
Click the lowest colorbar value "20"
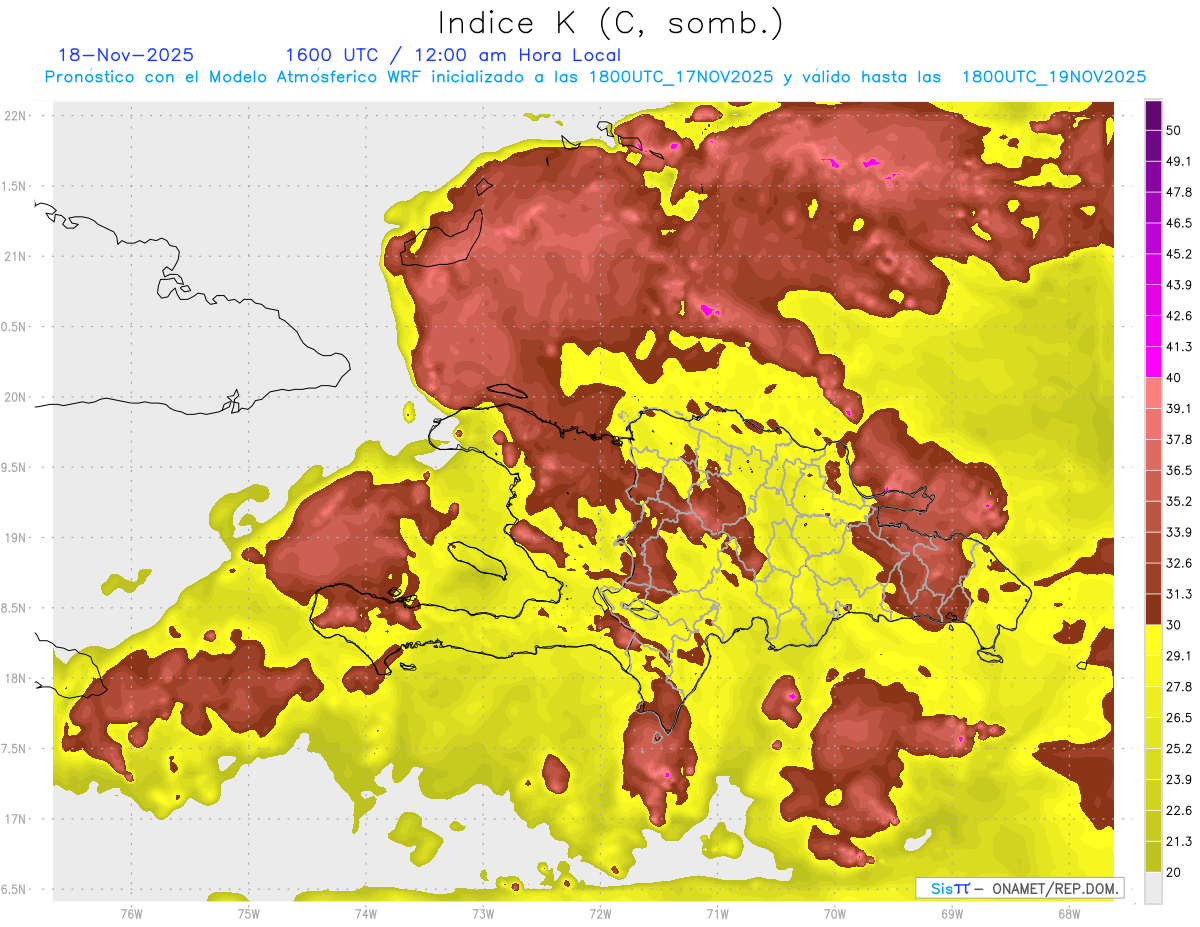point(1174,872)
